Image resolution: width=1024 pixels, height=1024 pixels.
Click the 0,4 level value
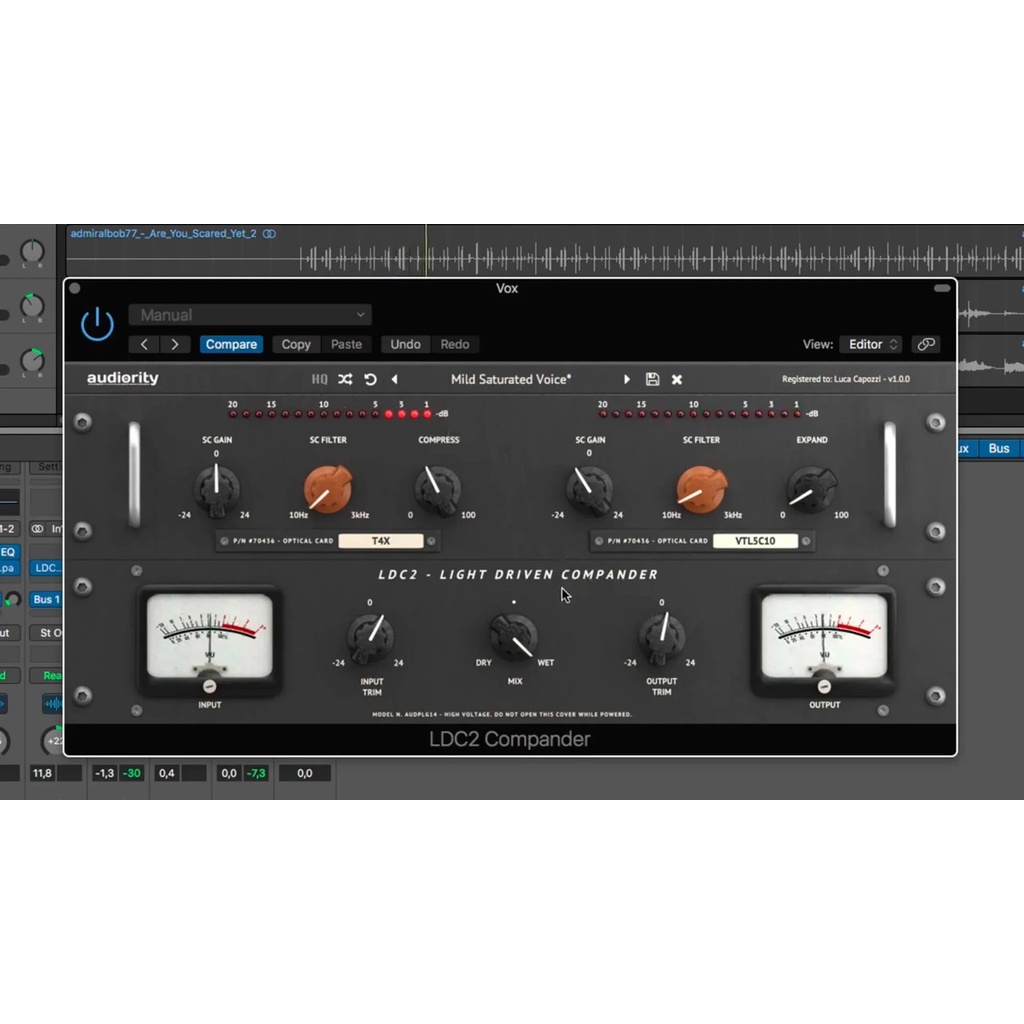[167, 773]
